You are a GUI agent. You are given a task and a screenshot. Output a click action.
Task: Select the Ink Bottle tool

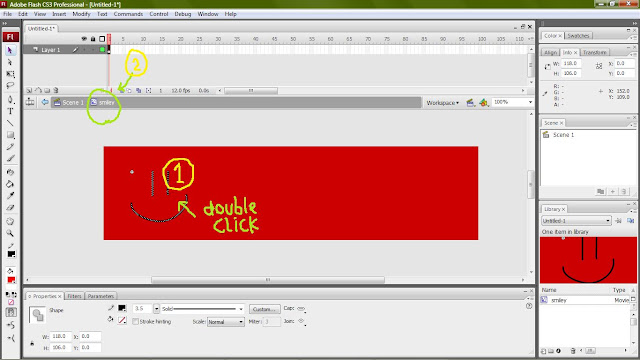coord(10,172)
